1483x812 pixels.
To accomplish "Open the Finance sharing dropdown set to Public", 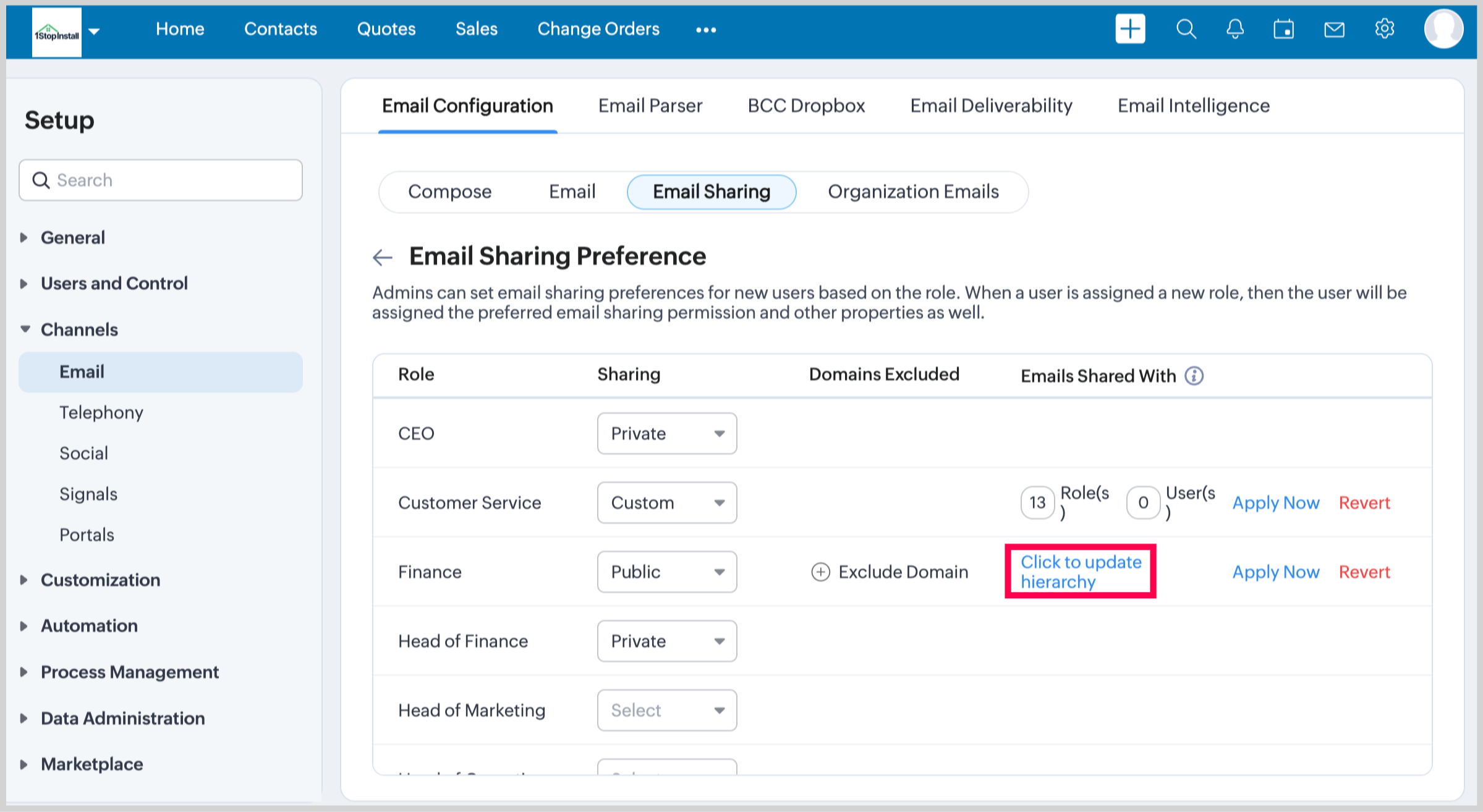I will [x=666, y=572].
